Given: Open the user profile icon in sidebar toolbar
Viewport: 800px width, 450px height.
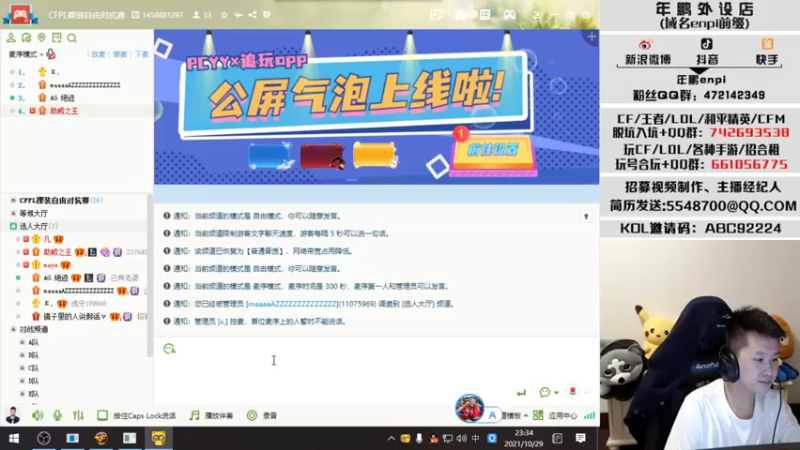Looking at the screenshot, I should point(11,38).
